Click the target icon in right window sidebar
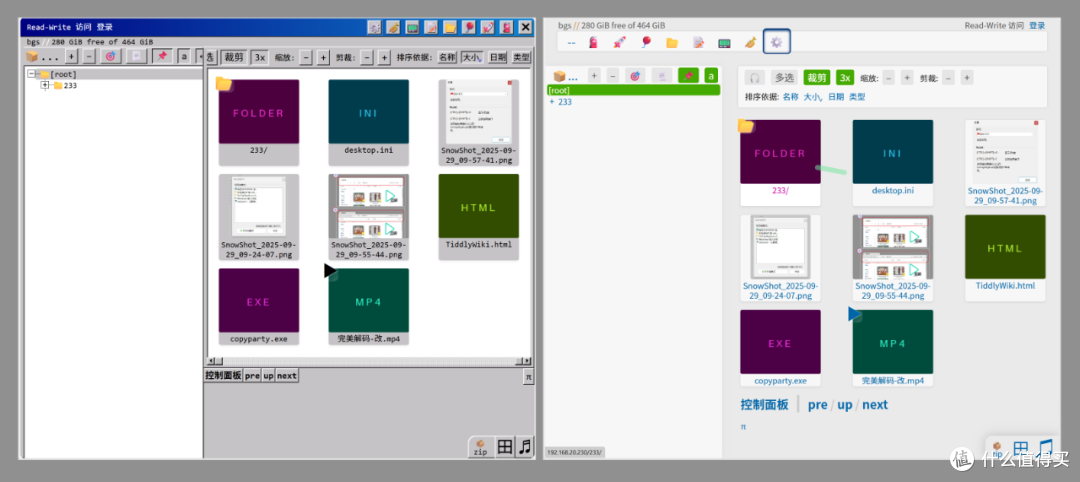The height and width of the screenshot is (482, 1080). pos(635,76)
